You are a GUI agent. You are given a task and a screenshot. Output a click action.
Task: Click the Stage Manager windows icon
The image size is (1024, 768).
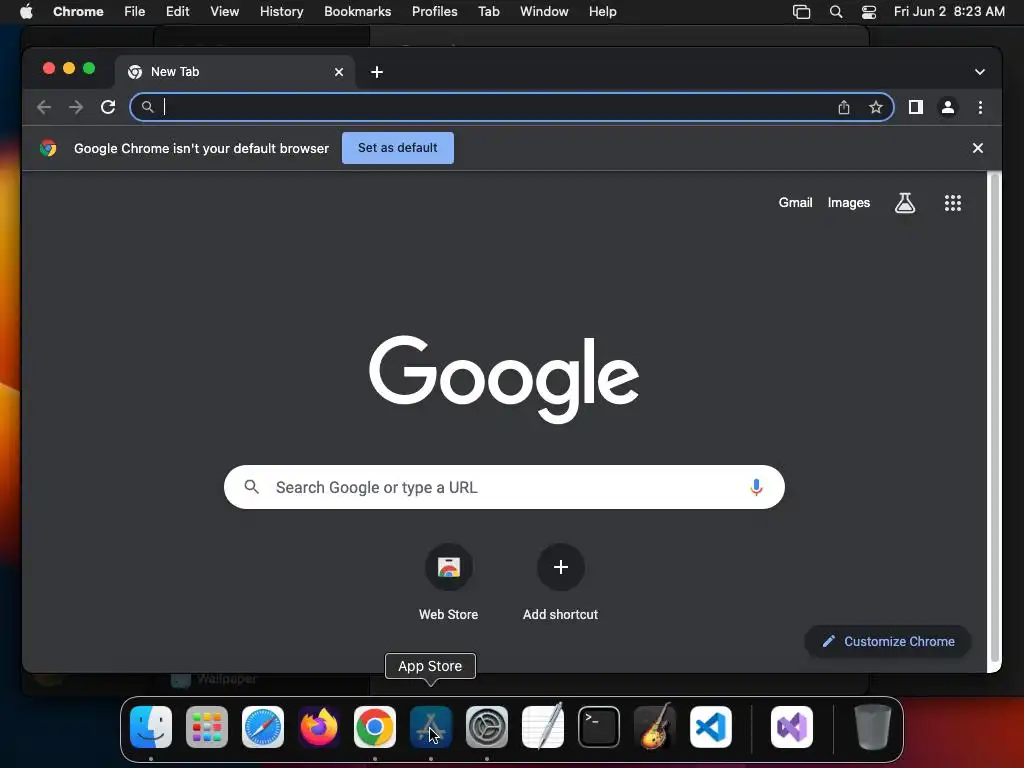[801, 11]
